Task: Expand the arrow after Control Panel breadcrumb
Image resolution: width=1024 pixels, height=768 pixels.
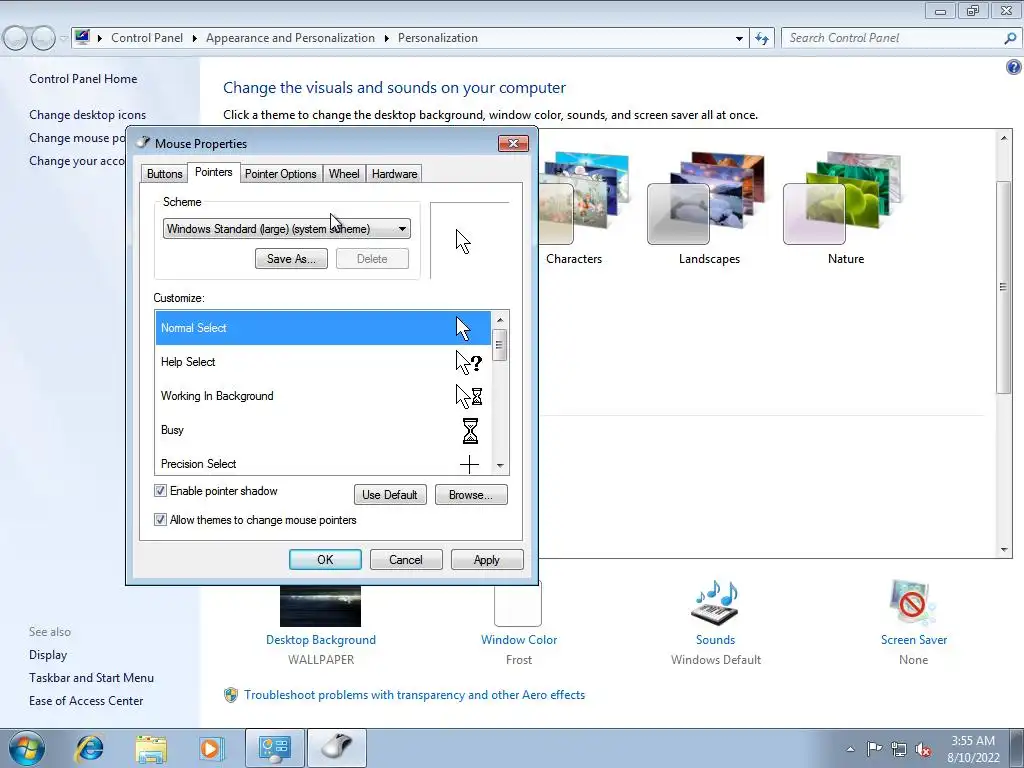Action: coord(195,39)
